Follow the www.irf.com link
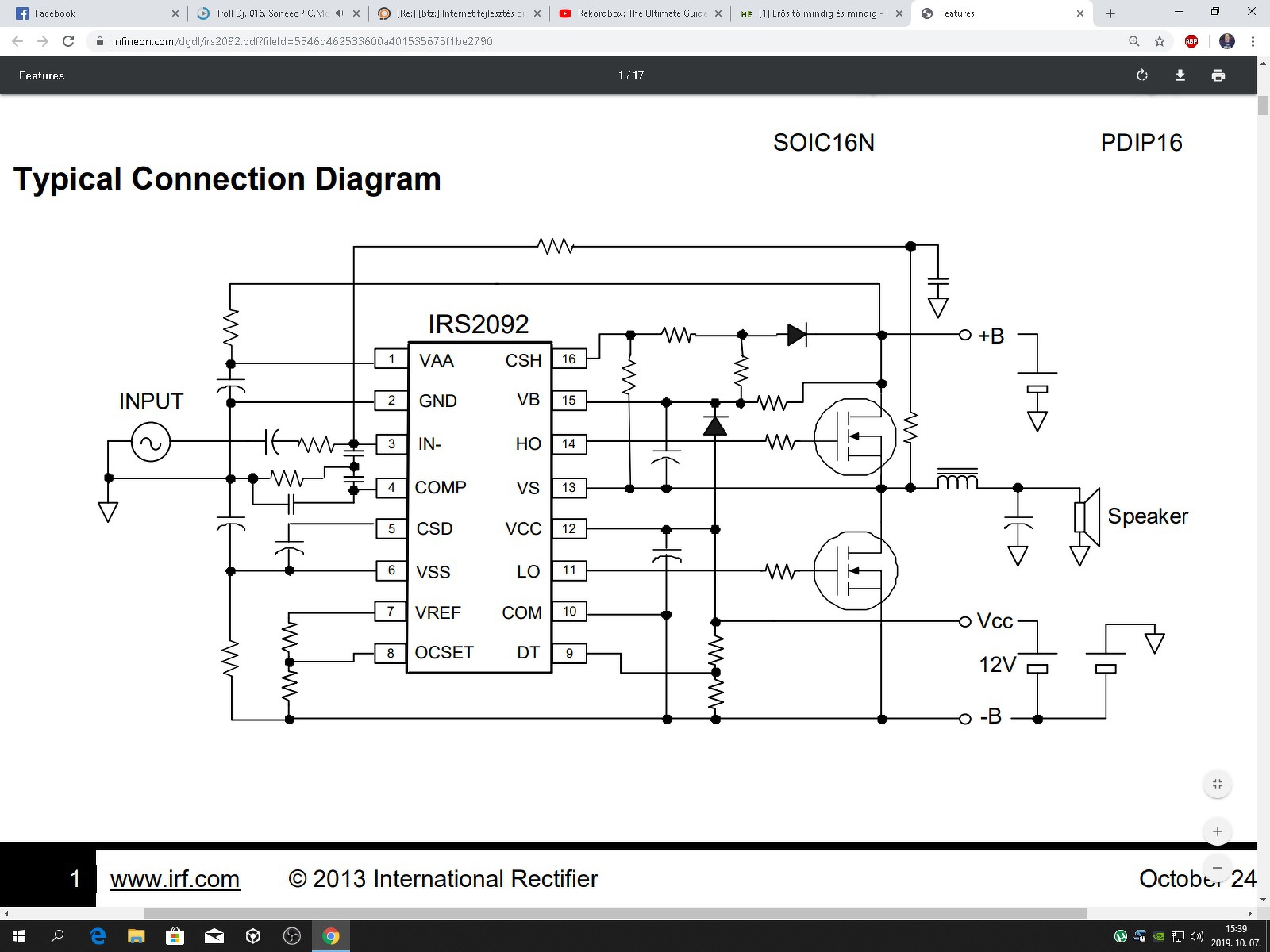This screenshot has width=1270, height=952. 175,879
